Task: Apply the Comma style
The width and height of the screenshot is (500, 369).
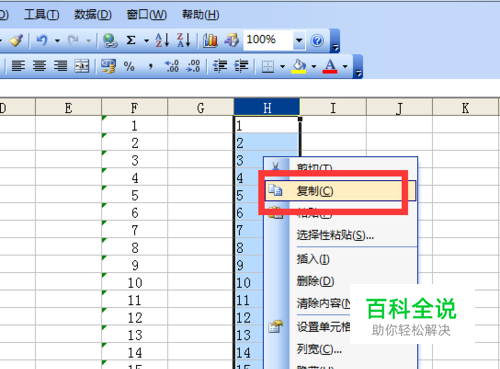Action: pos(151,66)
